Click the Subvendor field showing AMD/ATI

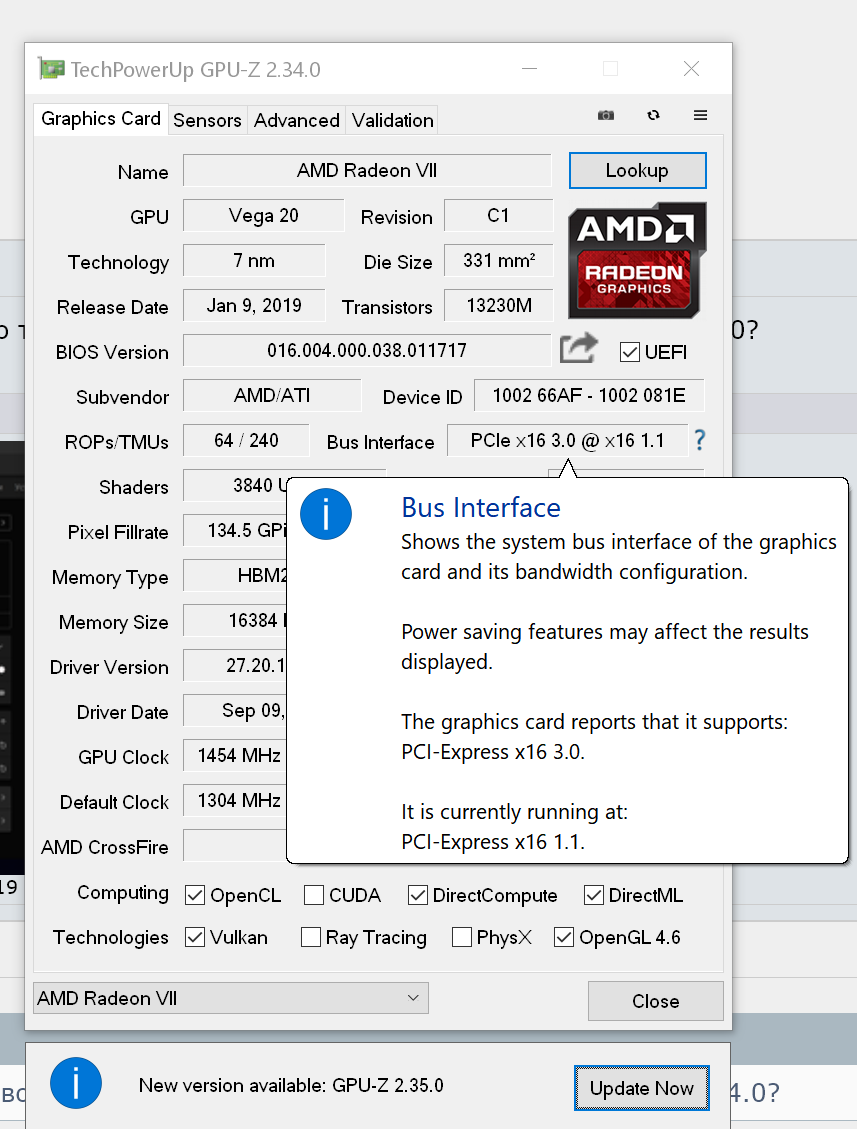point(272,395)
